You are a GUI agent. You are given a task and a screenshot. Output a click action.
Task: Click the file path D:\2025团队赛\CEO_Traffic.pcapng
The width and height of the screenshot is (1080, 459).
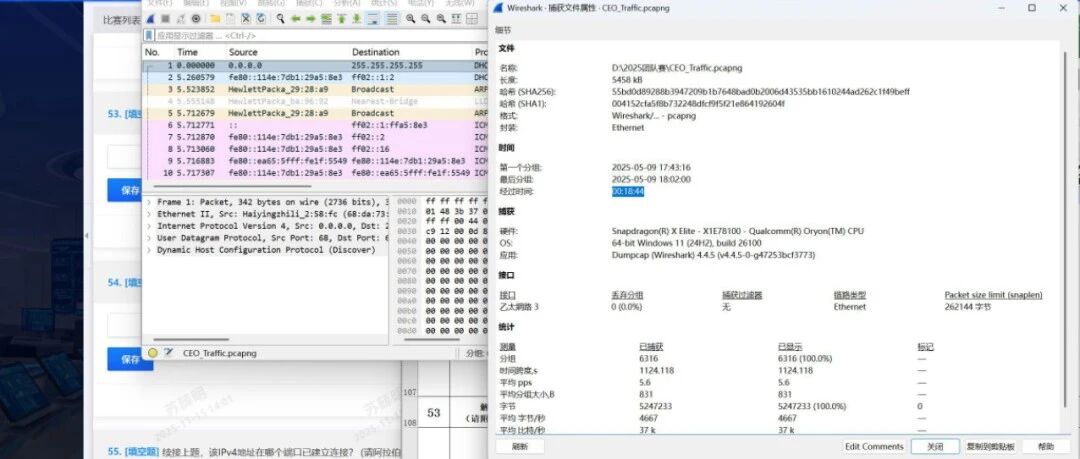[676, 68]
